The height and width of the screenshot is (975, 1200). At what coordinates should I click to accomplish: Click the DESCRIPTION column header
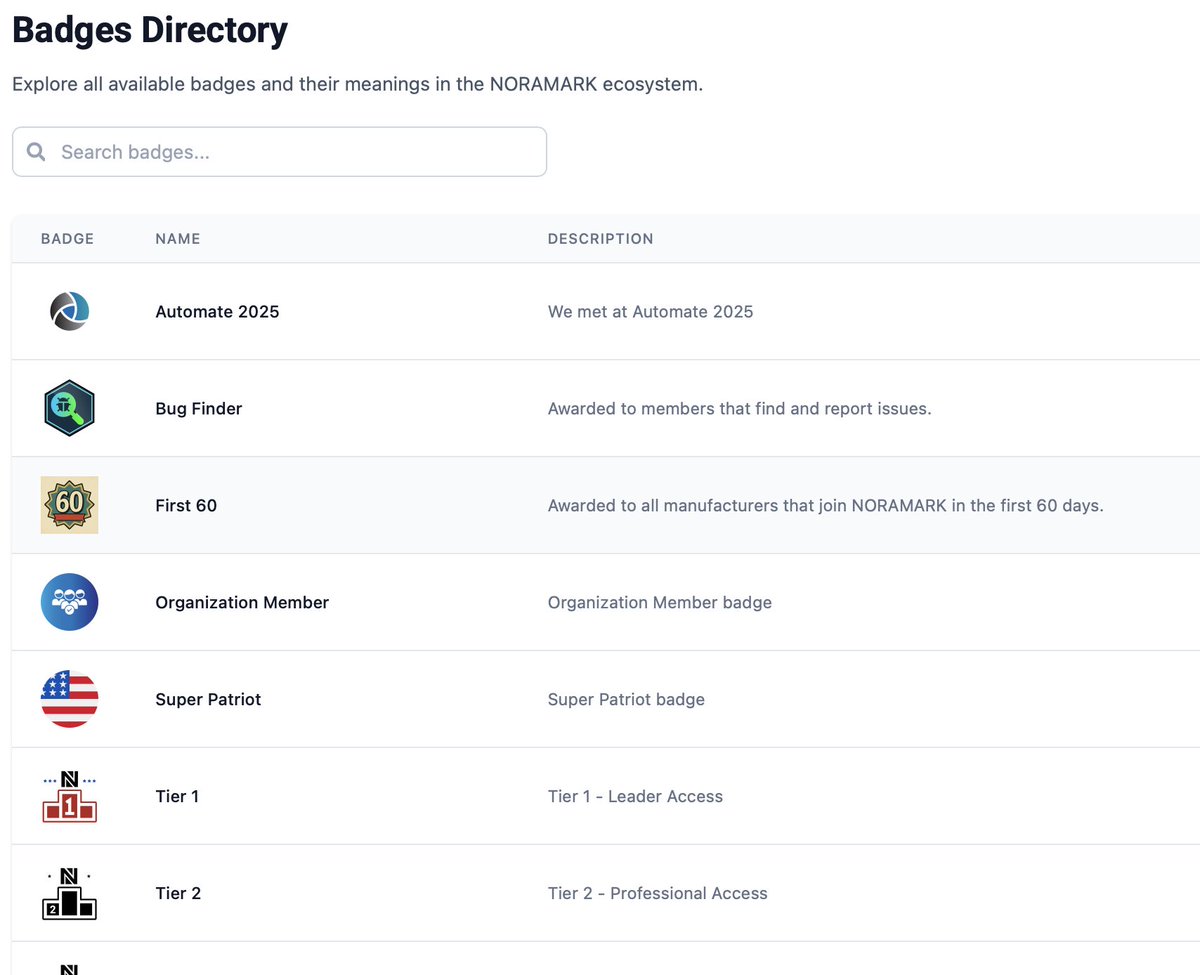[600, 239]
